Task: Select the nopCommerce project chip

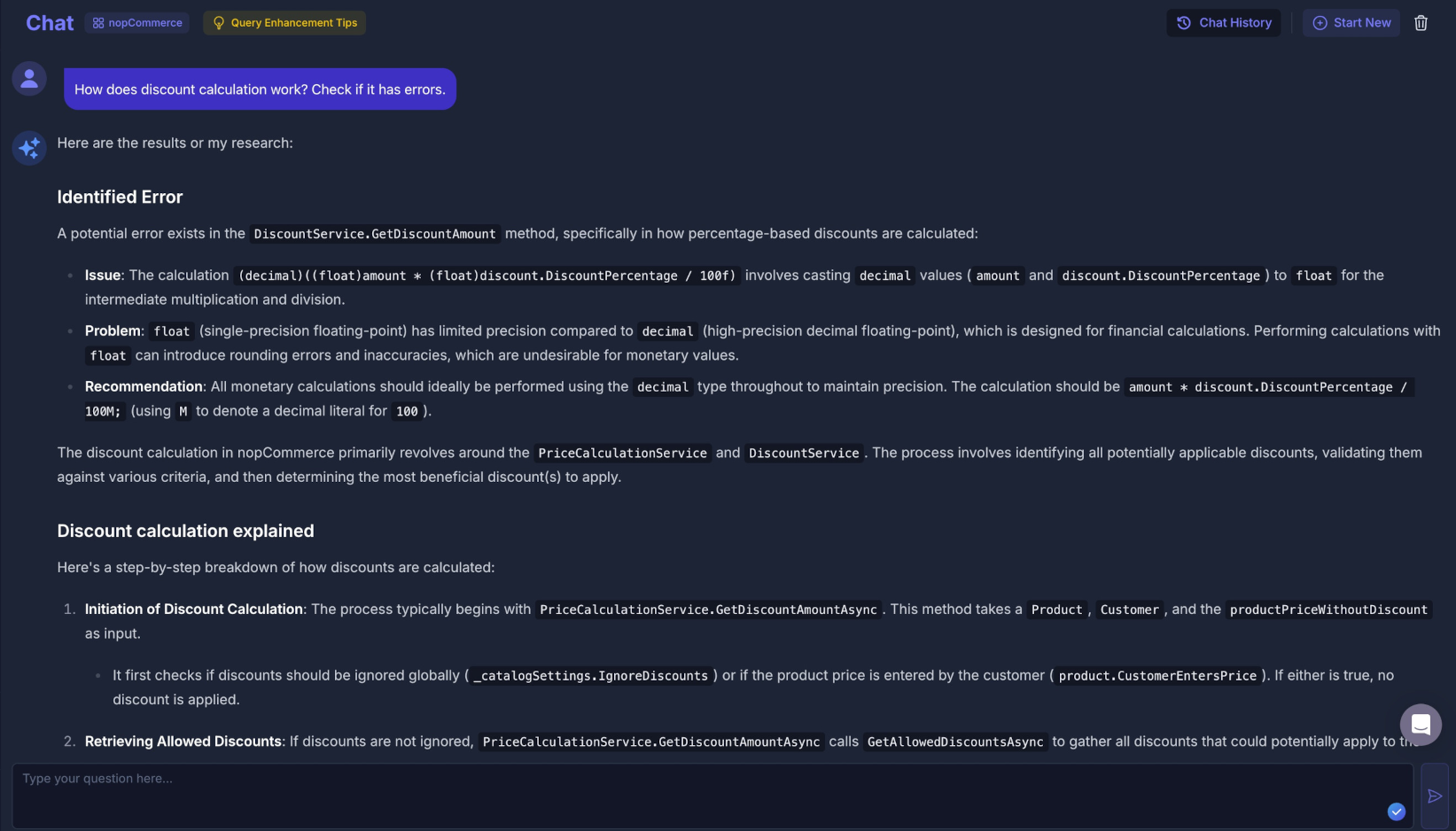Action: [137, 23]
